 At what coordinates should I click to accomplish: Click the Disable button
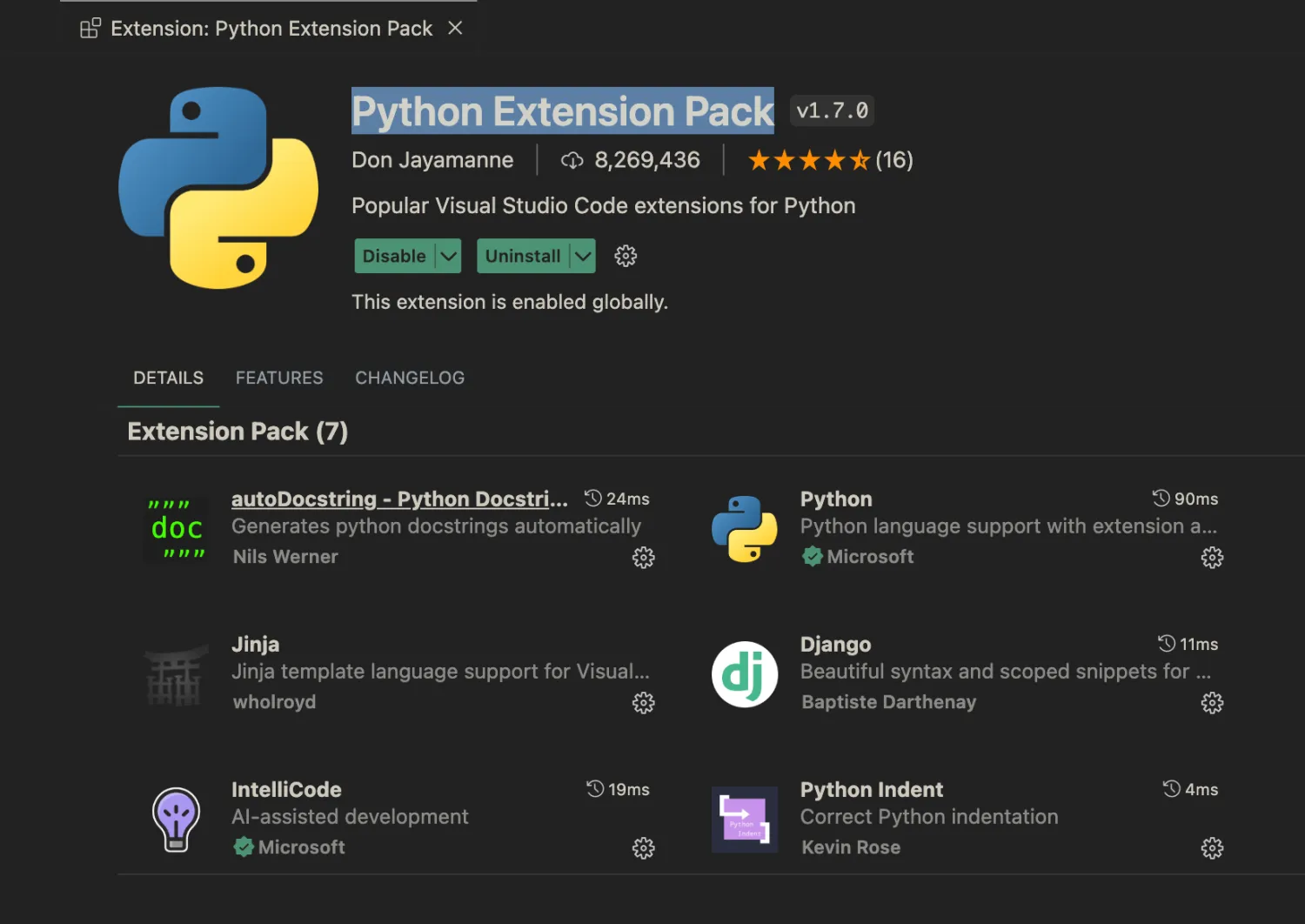pyautogui.click(x=394, y=256)
